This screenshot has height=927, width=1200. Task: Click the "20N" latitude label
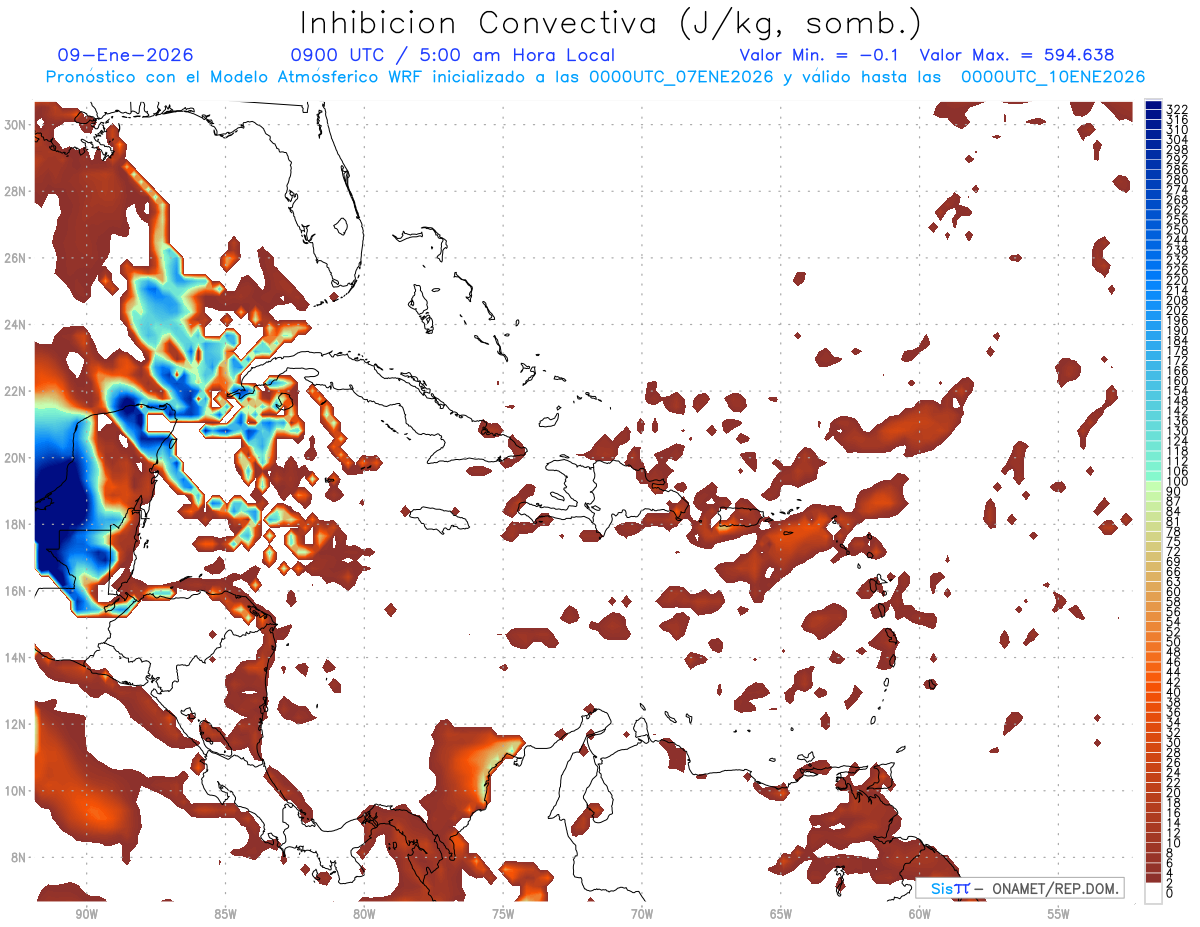(17, 458)
